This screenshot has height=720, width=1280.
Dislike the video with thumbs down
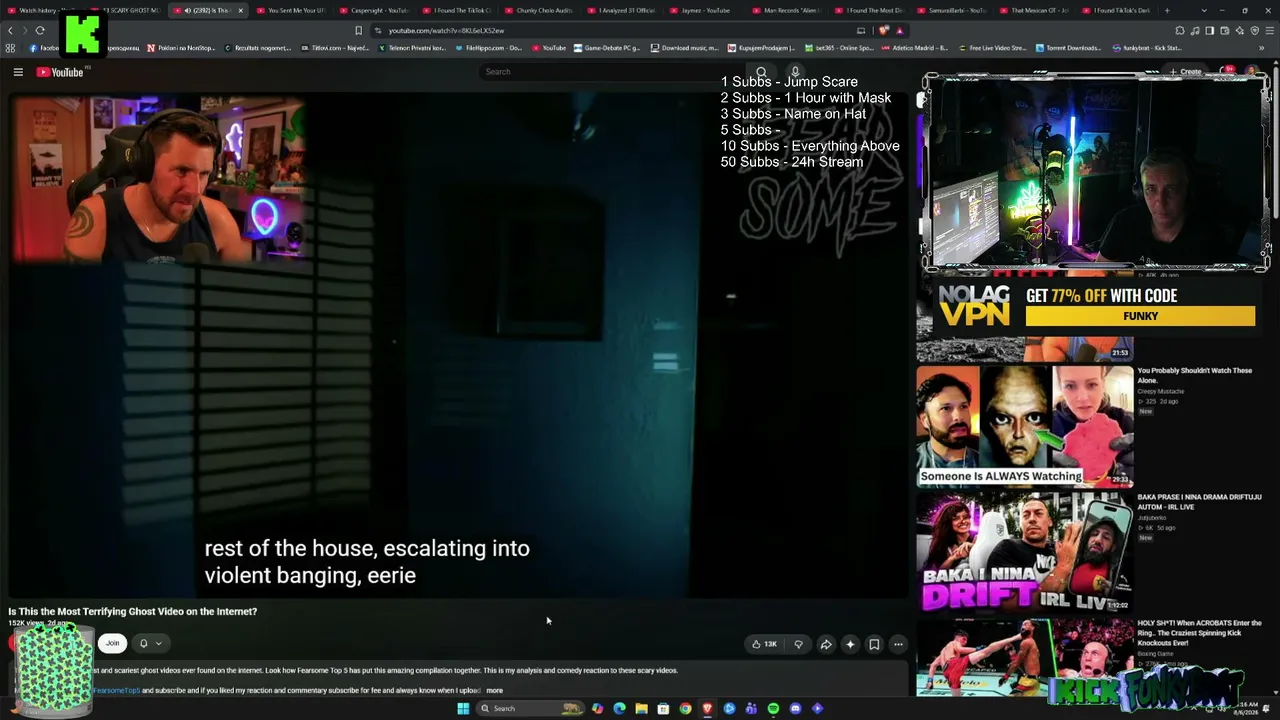tap(798, 644)
